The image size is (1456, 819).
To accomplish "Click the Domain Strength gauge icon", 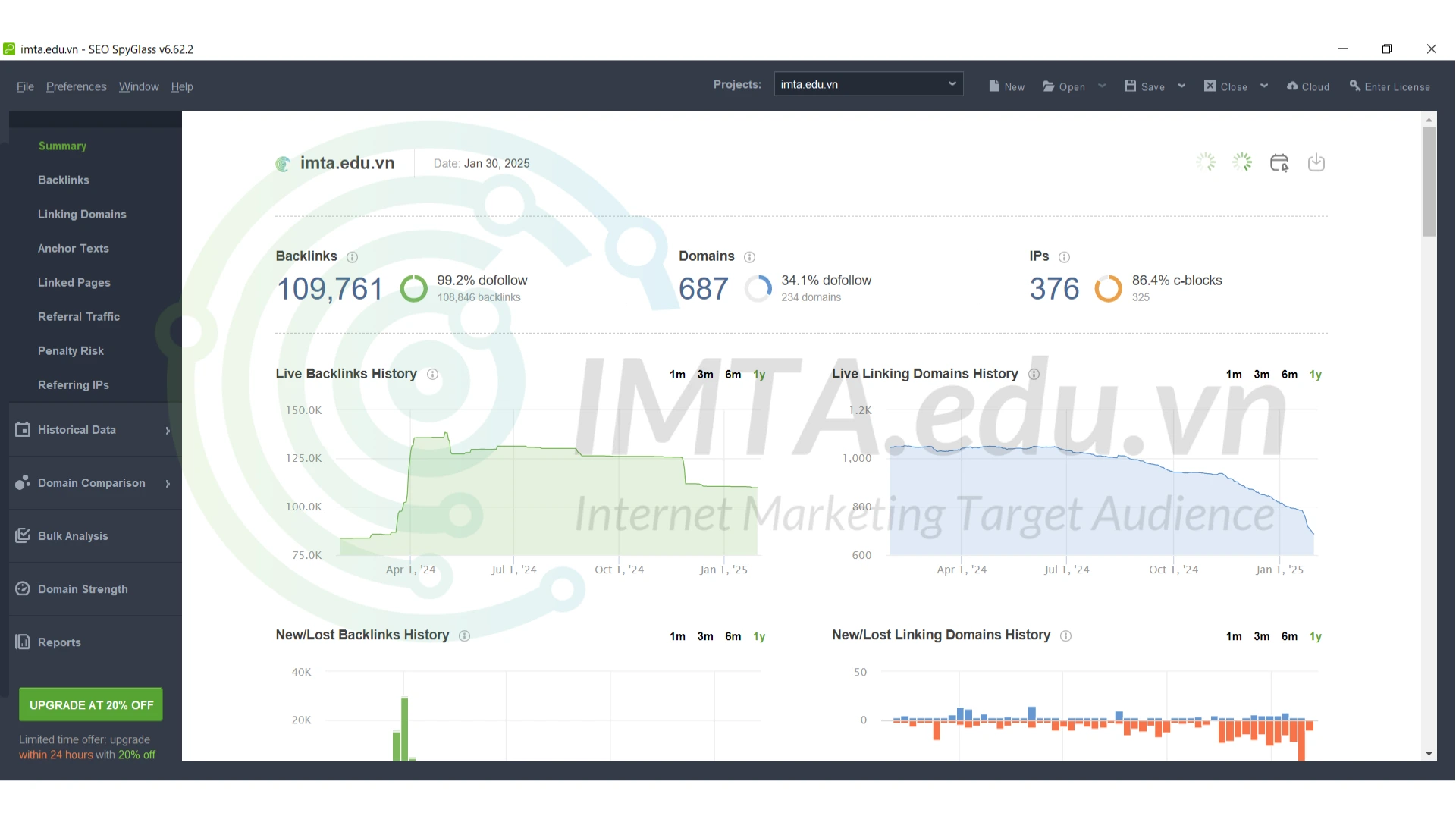I will click(x=23, y=588).
